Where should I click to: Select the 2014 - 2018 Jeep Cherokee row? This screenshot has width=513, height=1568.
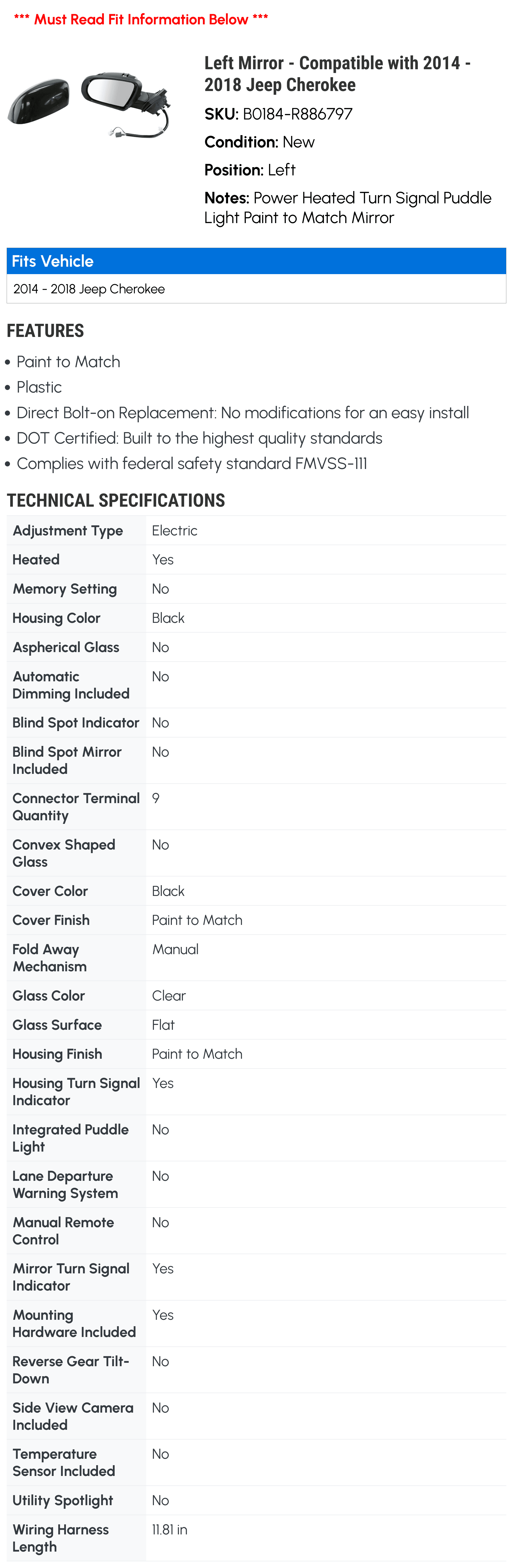pos(256,288)
